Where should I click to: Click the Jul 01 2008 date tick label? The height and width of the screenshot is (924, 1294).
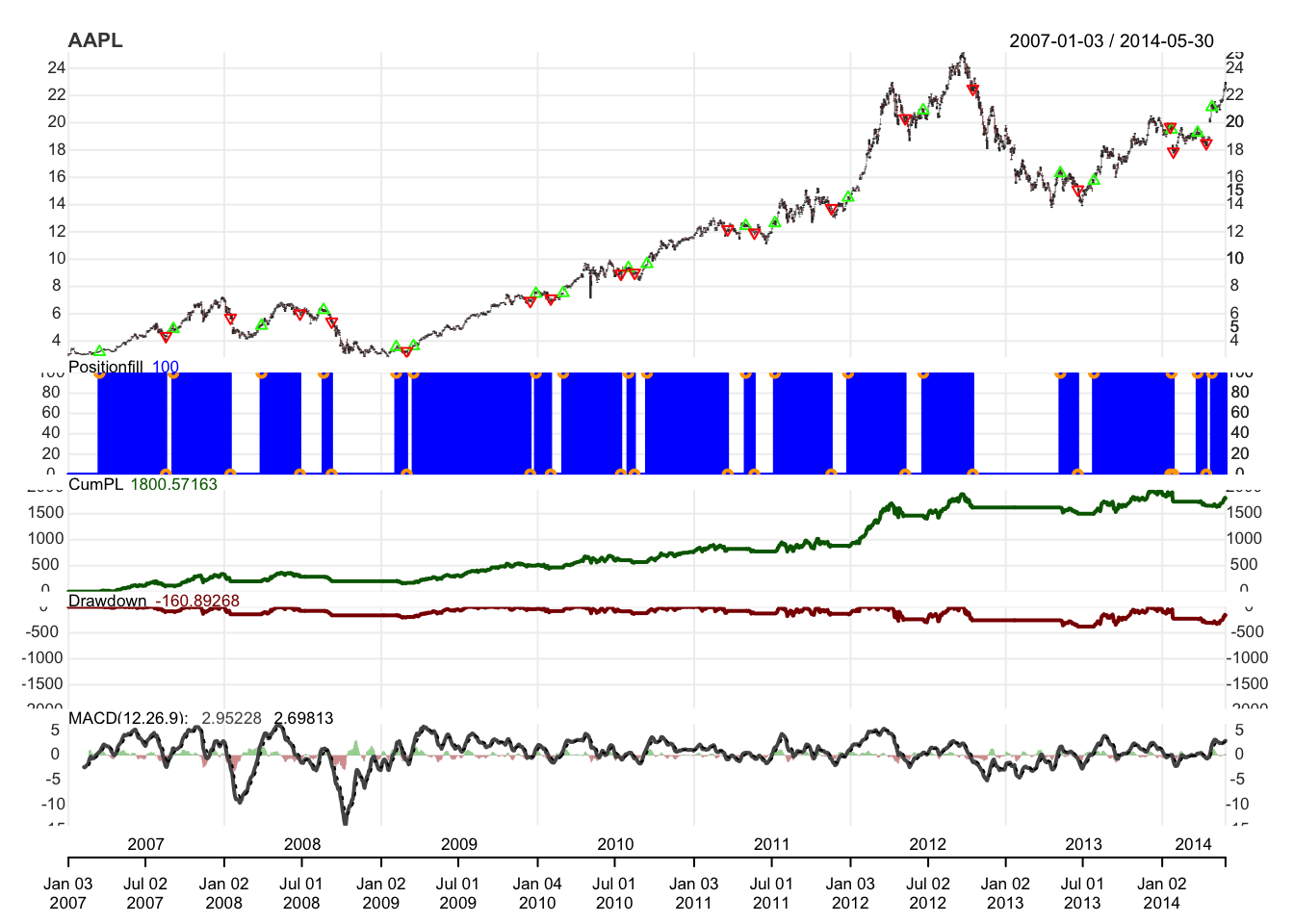point(301,893)
